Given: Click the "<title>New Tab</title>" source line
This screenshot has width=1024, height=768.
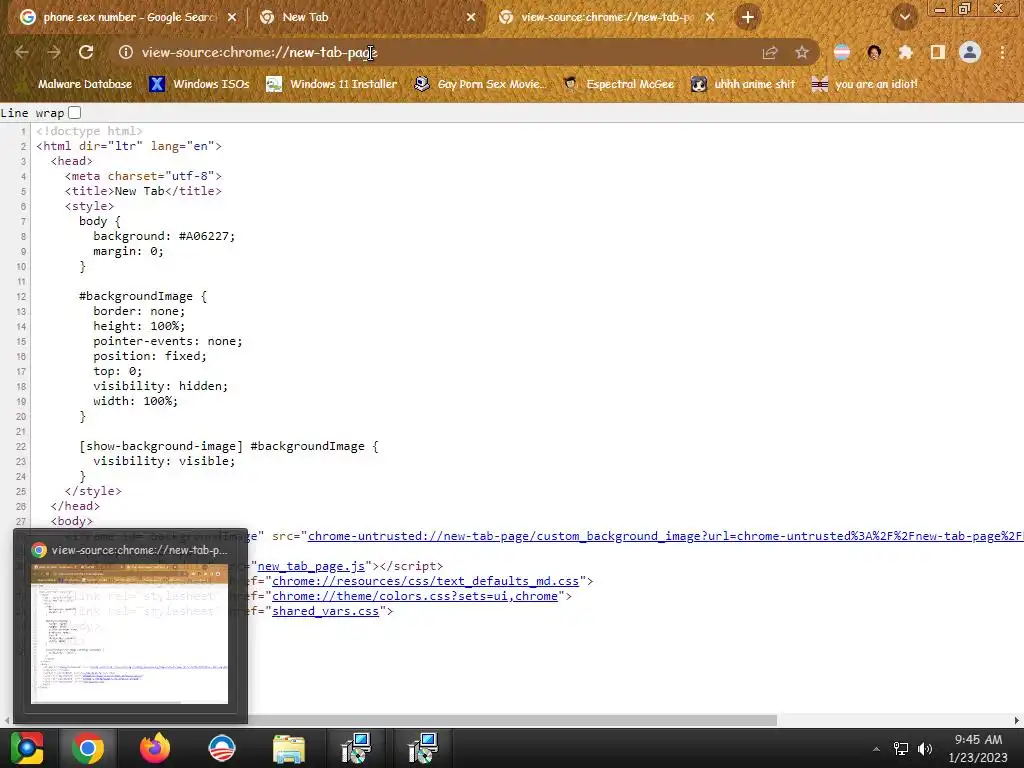Looking at the screenshot, I should point(143,191).
